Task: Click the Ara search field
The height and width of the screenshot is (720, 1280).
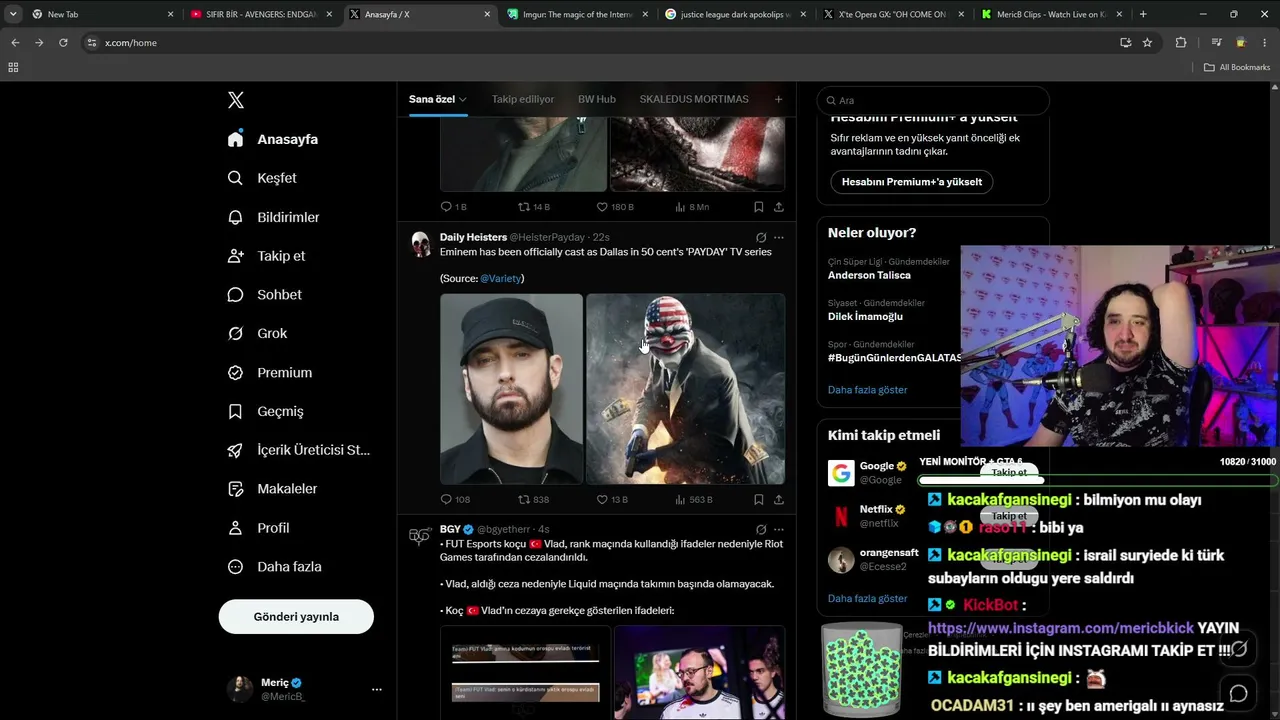Action: (x=933, y=100)
